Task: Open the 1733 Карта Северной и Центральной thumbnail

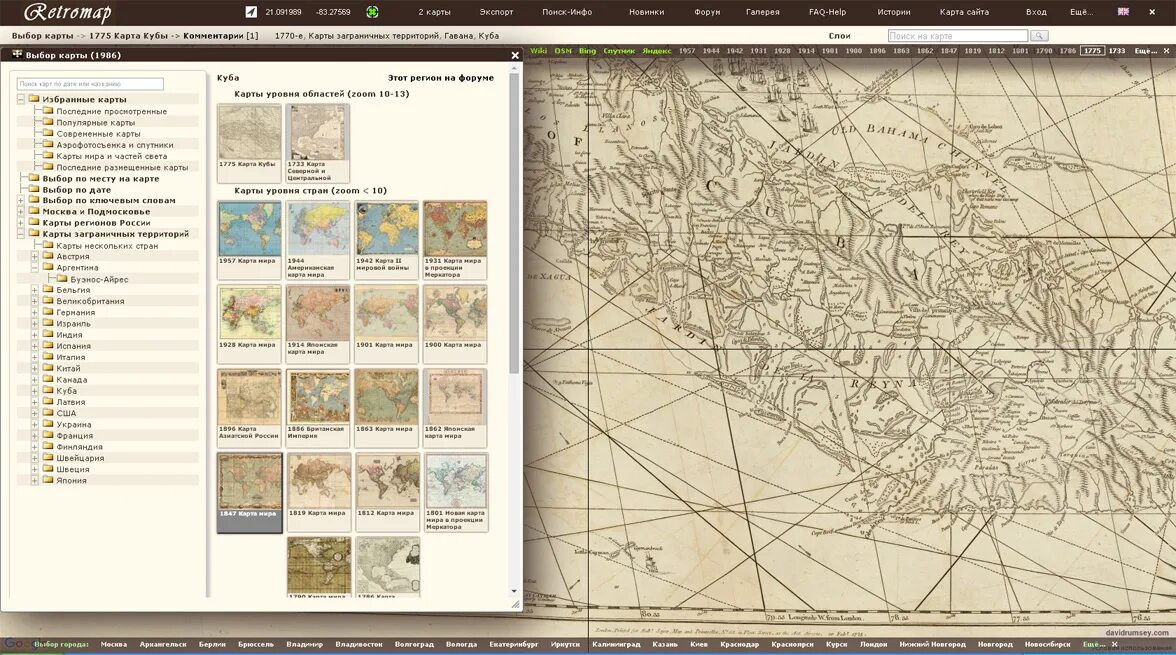Action: pos(318,143)
